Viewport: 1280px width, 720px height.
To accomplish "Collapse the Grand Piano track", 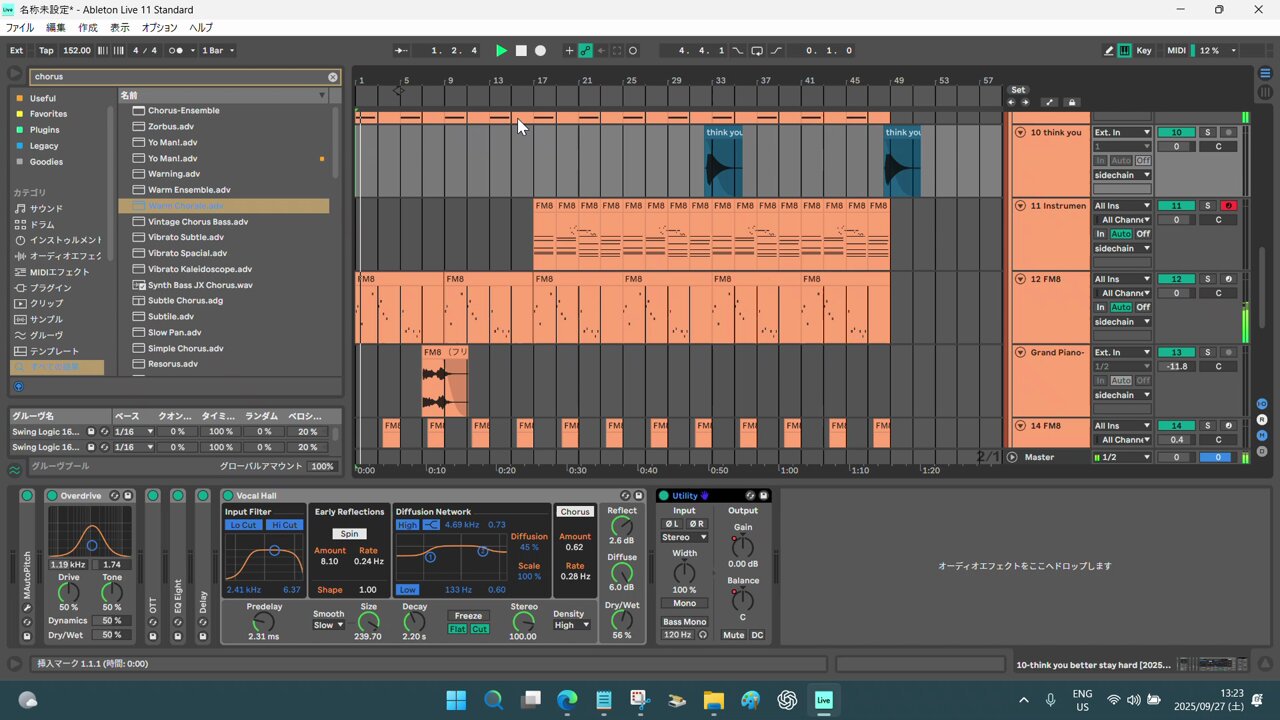I will click(1020, 352).
